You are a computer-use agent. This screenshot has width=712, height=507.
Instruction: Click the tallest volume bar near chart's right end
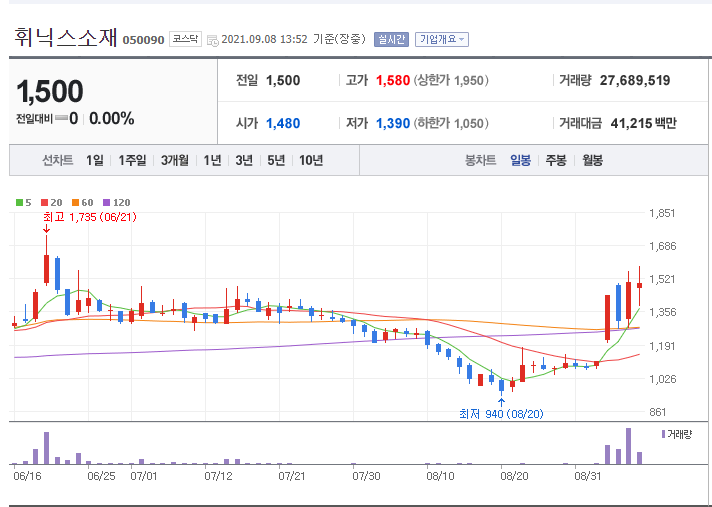628,446
